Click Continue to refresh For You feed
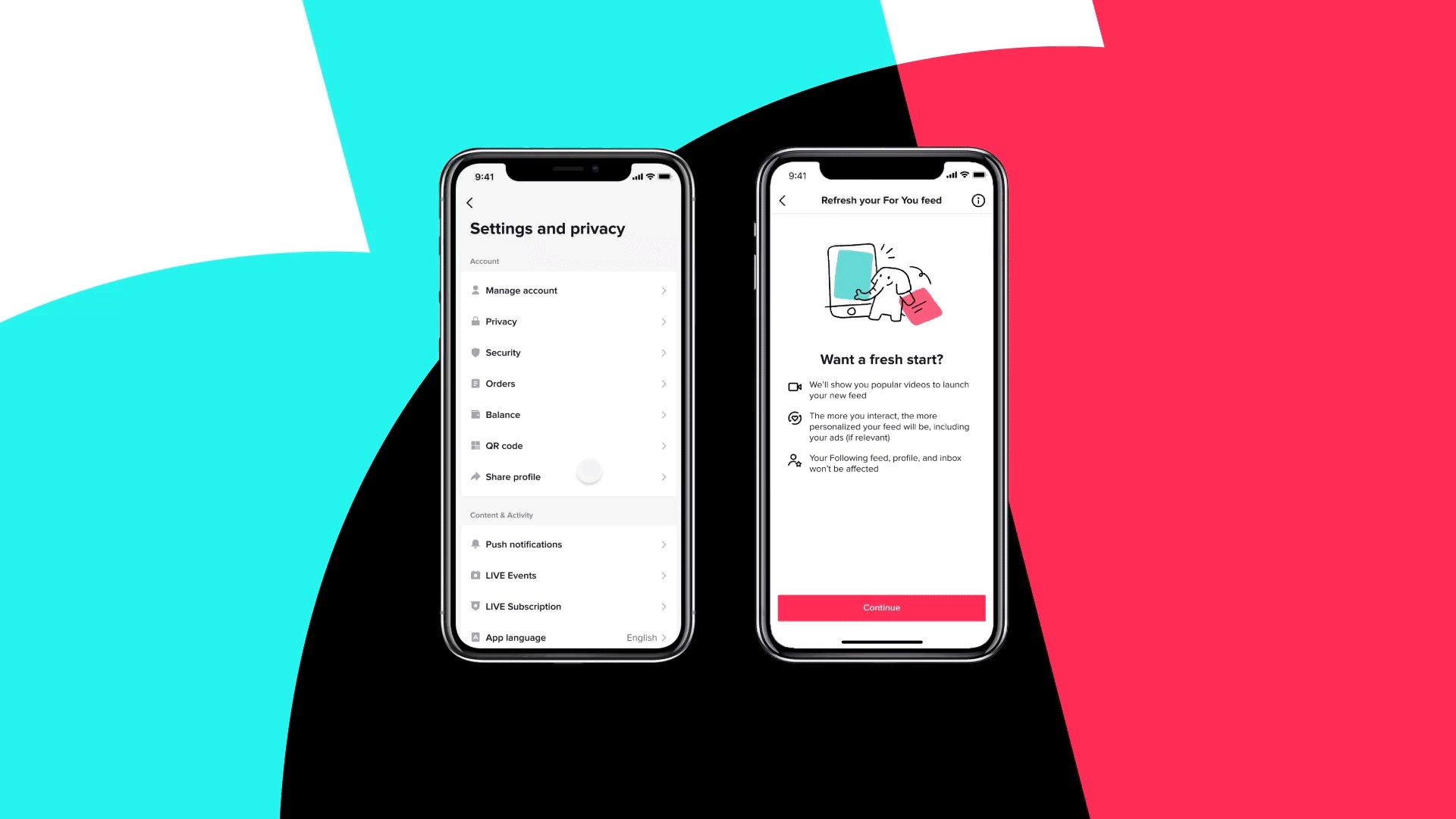 pyautogui.click(x=880, y=607)
